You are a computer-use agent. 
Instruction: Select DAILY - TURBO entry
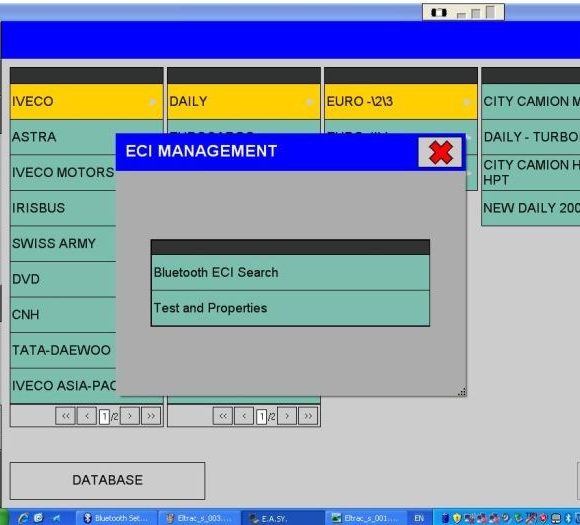[x=531, y=137]
